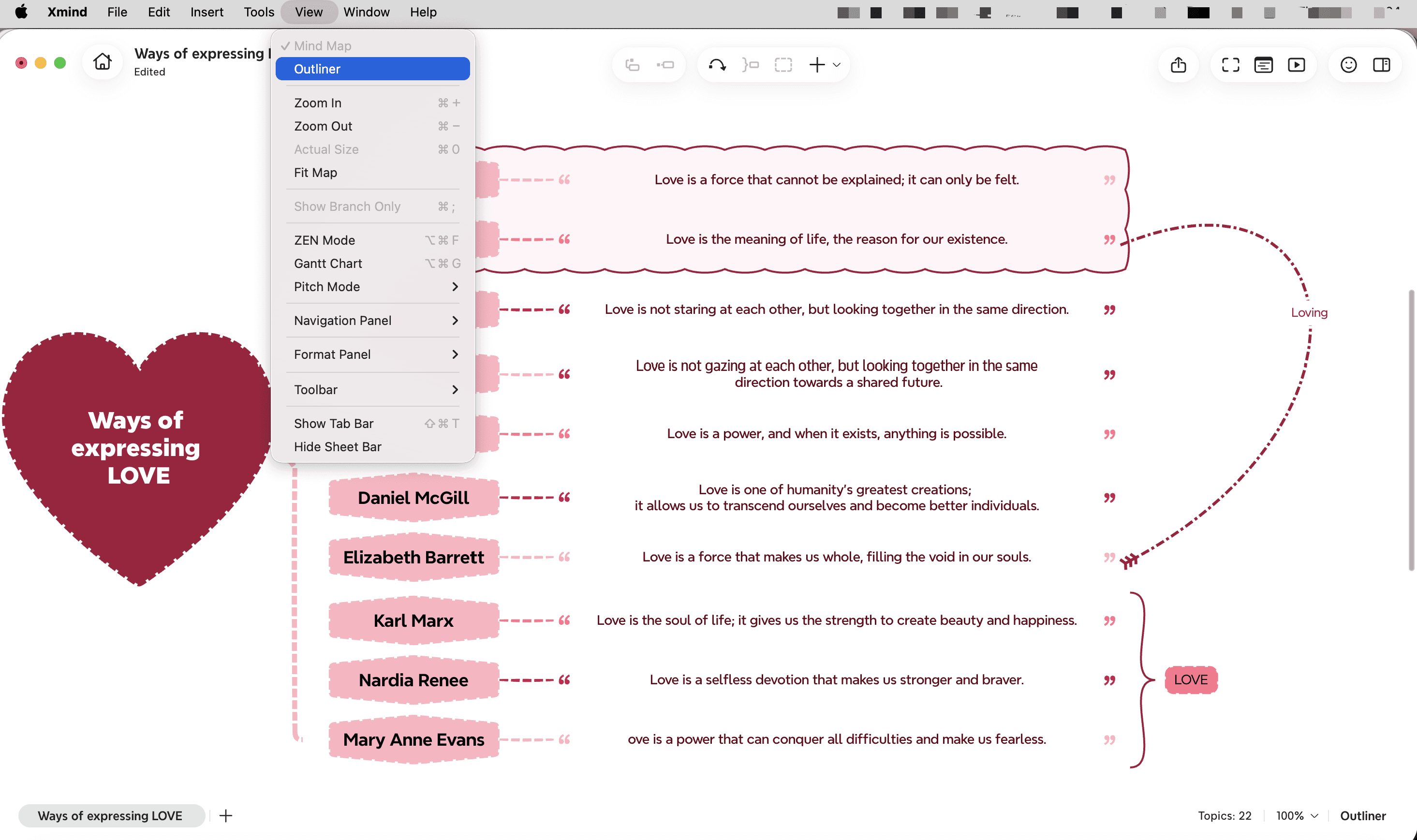Select quote 'Love is the meaning of life'

point(836,239)
